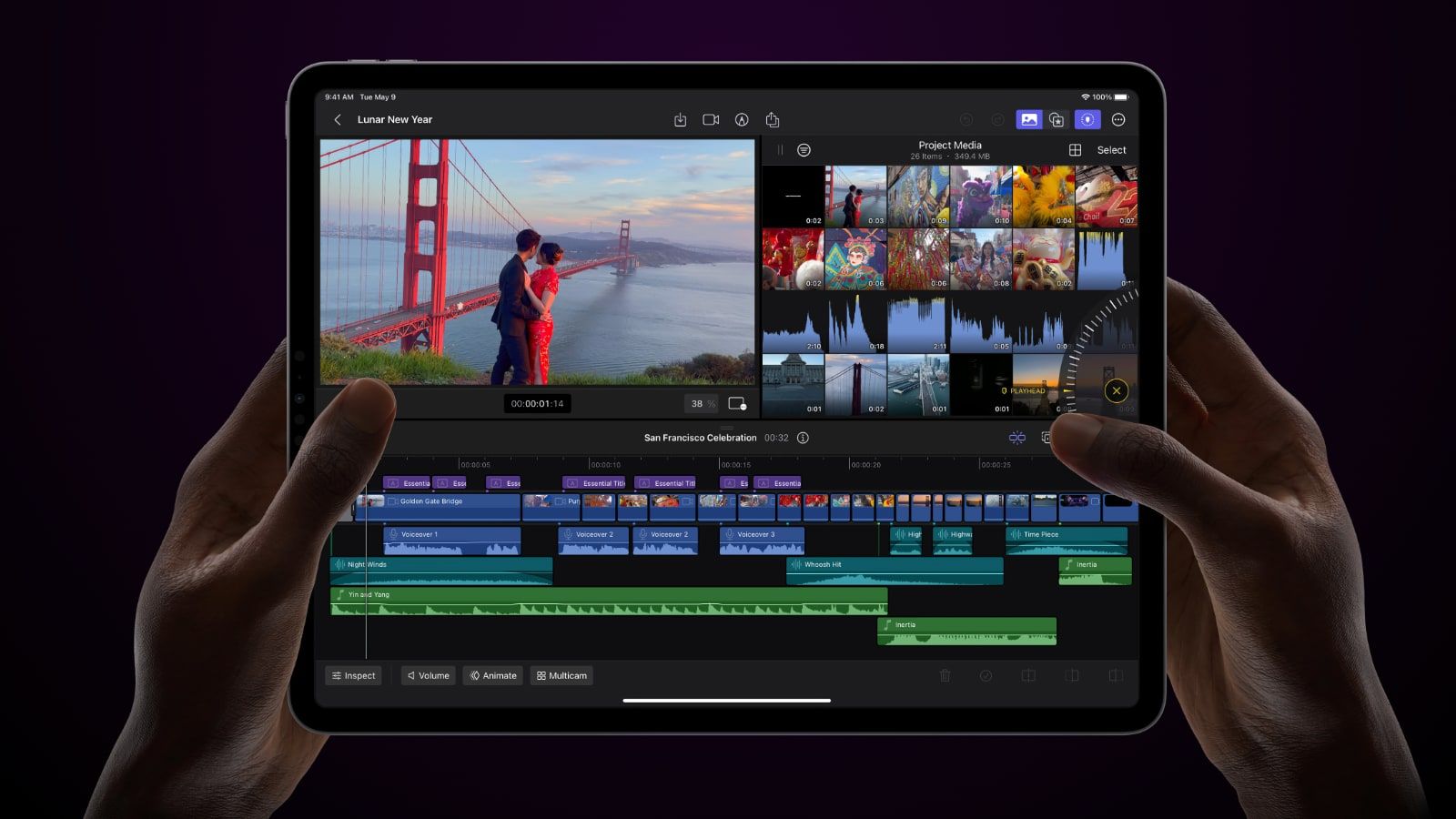The width and height of the screenshot is (1456, 819).
Task: Pick the 0:08 women portrait thumbnail
Action: [981, 259]
